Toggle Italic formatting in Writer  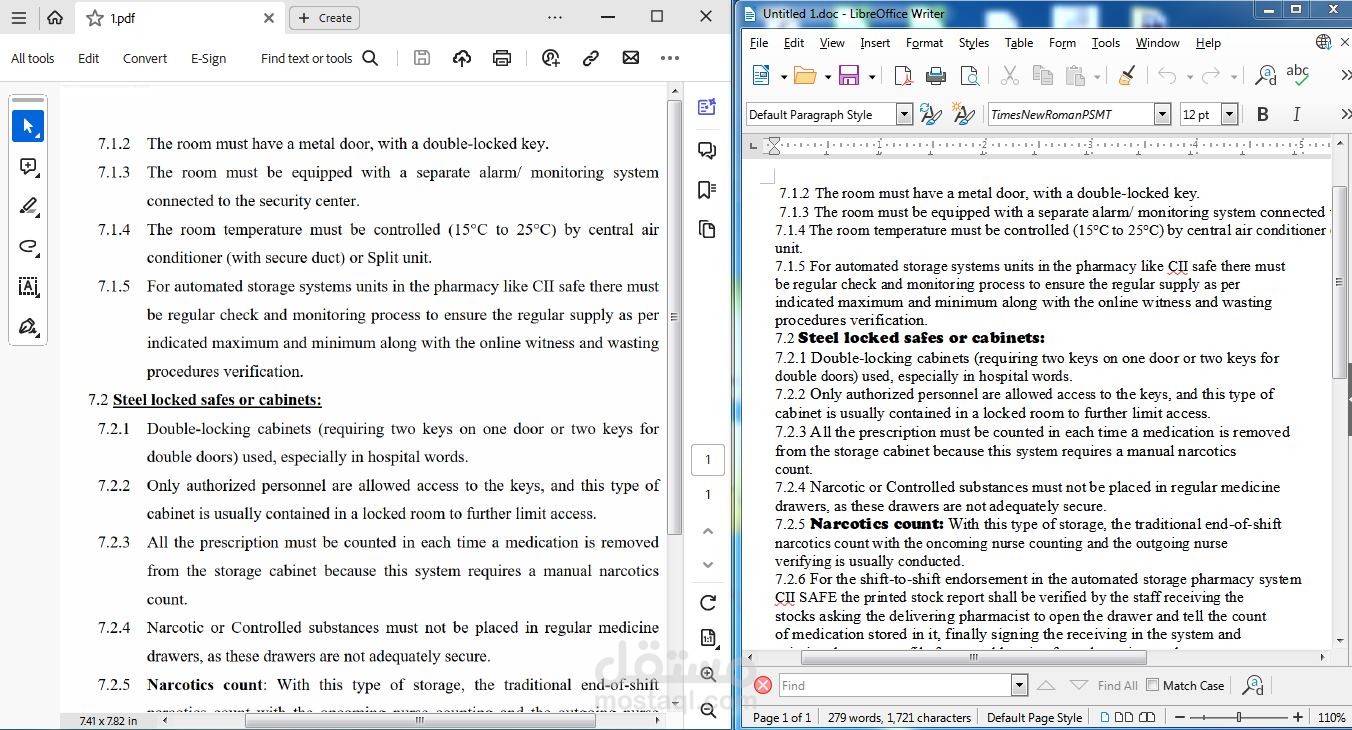tap(1297, 114)
